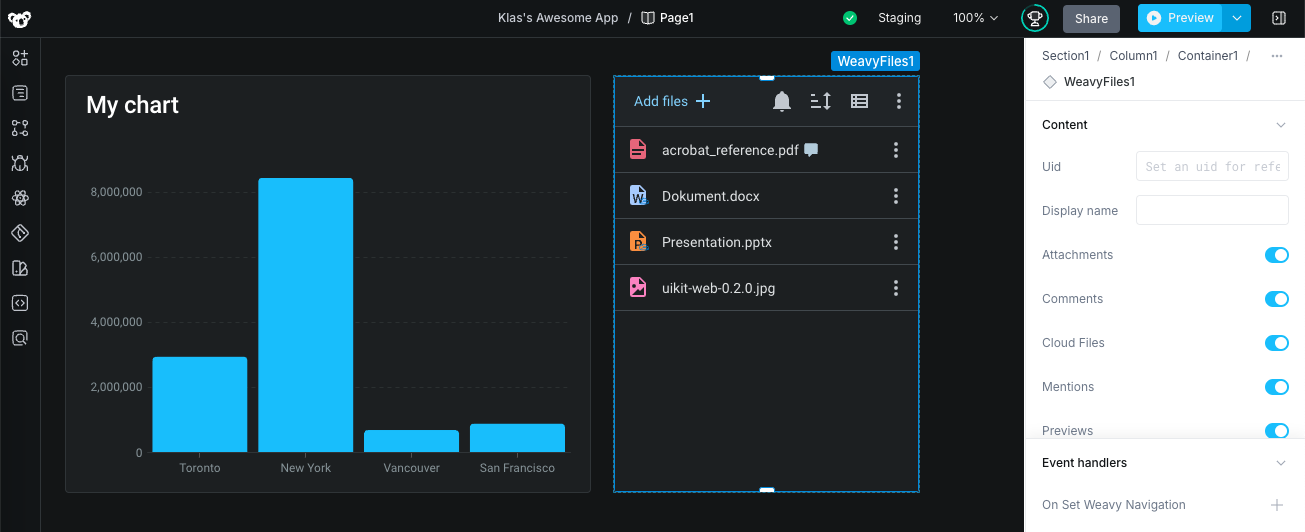The width and height of the screenshot is (1305, 532).
Task: Select the WeavyFiles1 component label tag
Action: click(x=875, y=61)
